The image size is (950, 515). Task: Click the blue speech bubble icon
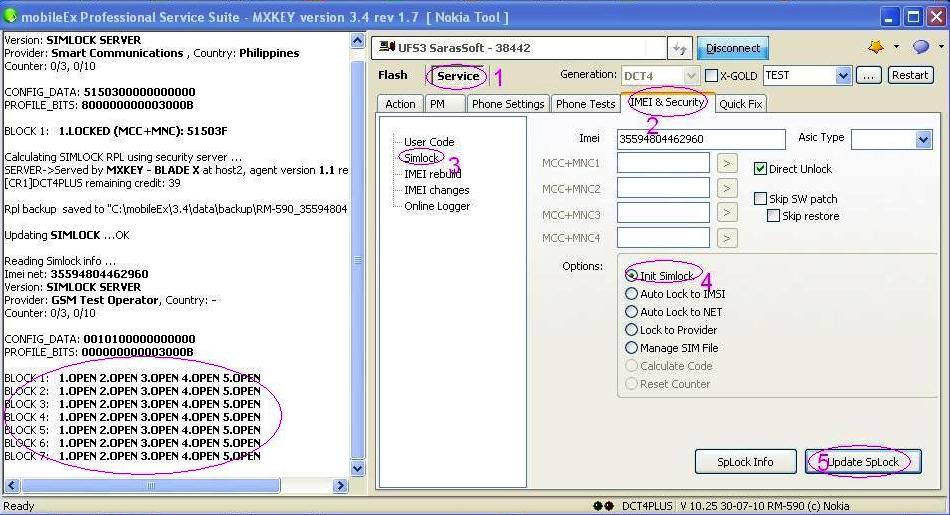pyautogui.click(x=921, y=47)
